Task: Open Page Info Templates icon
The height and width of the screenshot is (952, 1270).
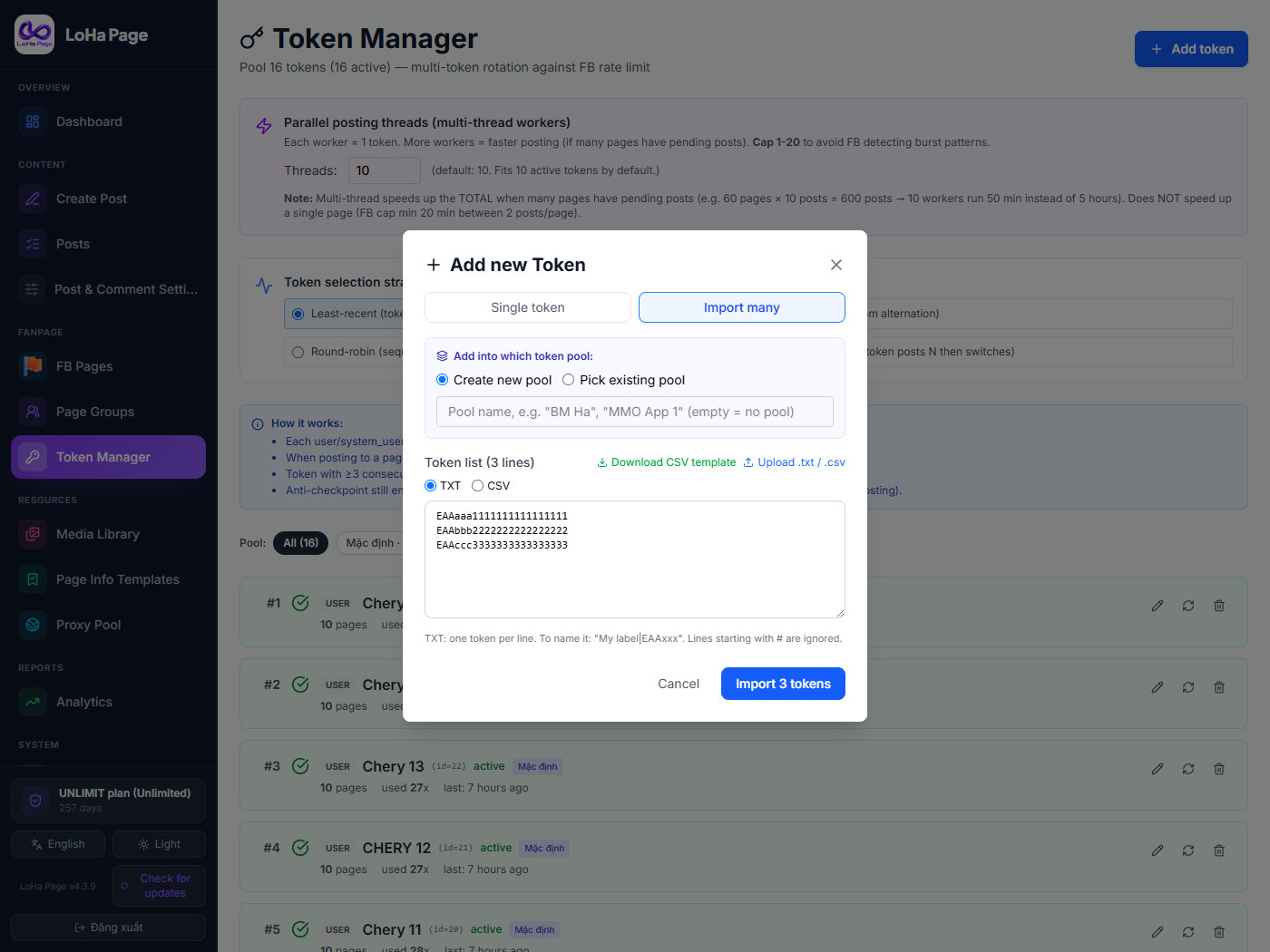Action: pos(33,579)
